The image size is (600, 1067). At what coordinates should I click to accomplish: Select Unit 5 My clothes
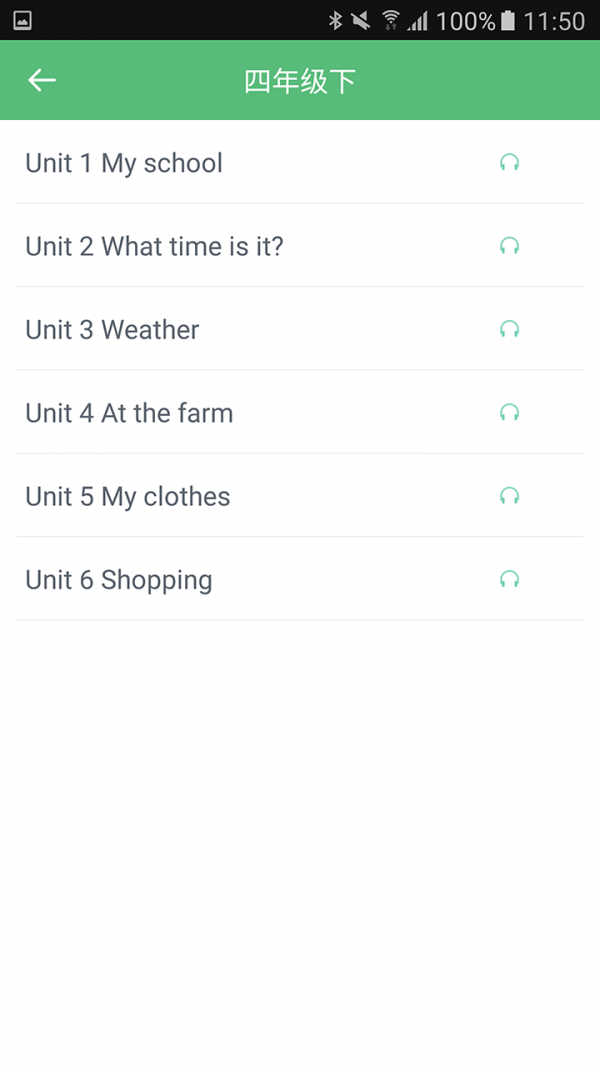127,496
